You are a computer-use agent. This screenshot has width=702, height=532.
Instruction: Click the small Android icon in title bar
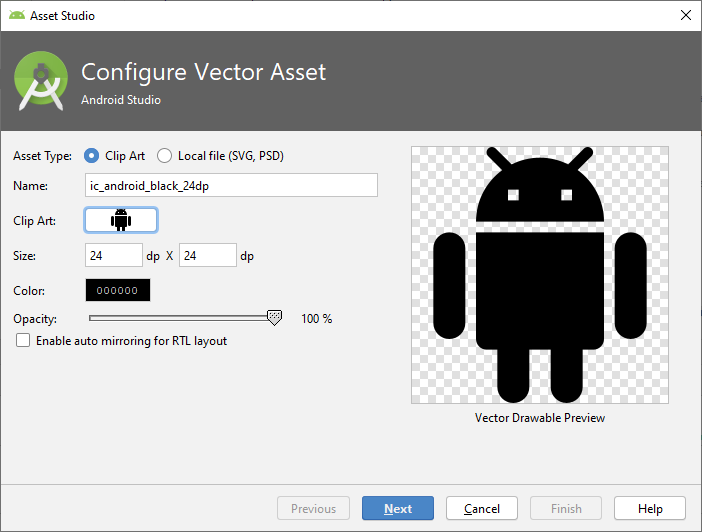pos(17,16)
